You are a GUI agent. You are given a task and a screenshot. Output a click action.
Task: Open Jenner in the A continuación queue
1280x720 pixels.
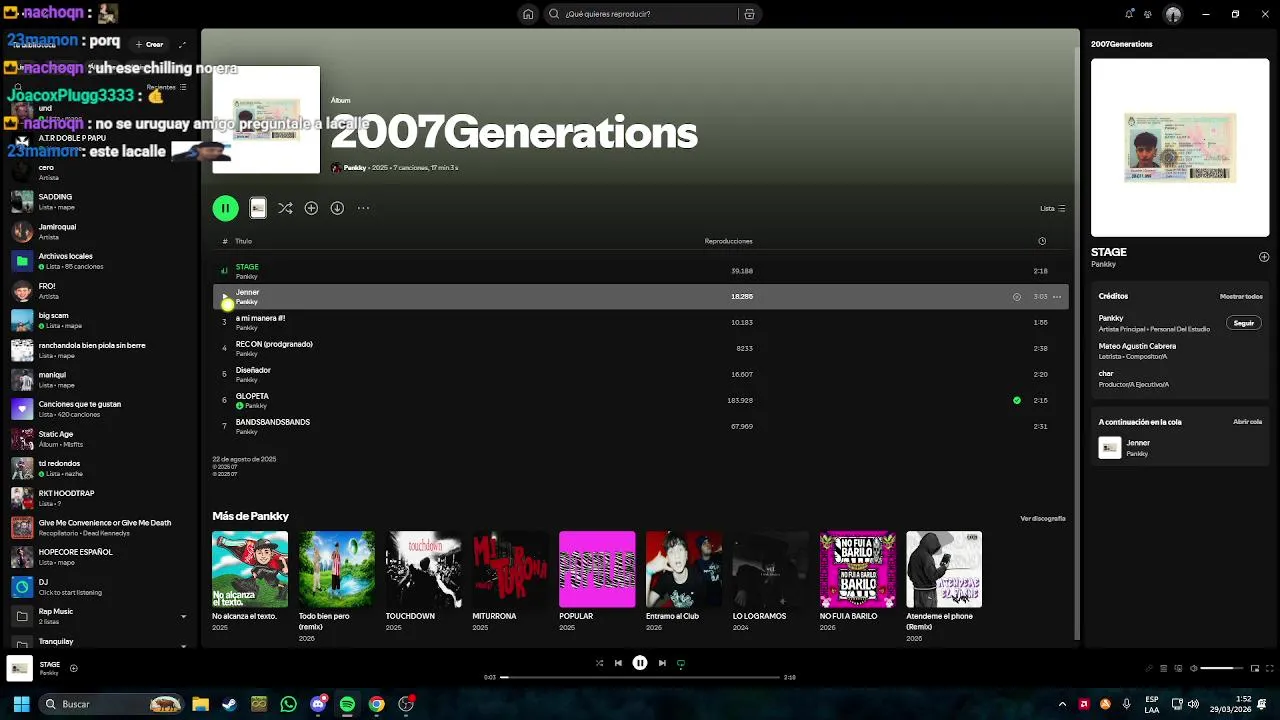coord(1180,448)
